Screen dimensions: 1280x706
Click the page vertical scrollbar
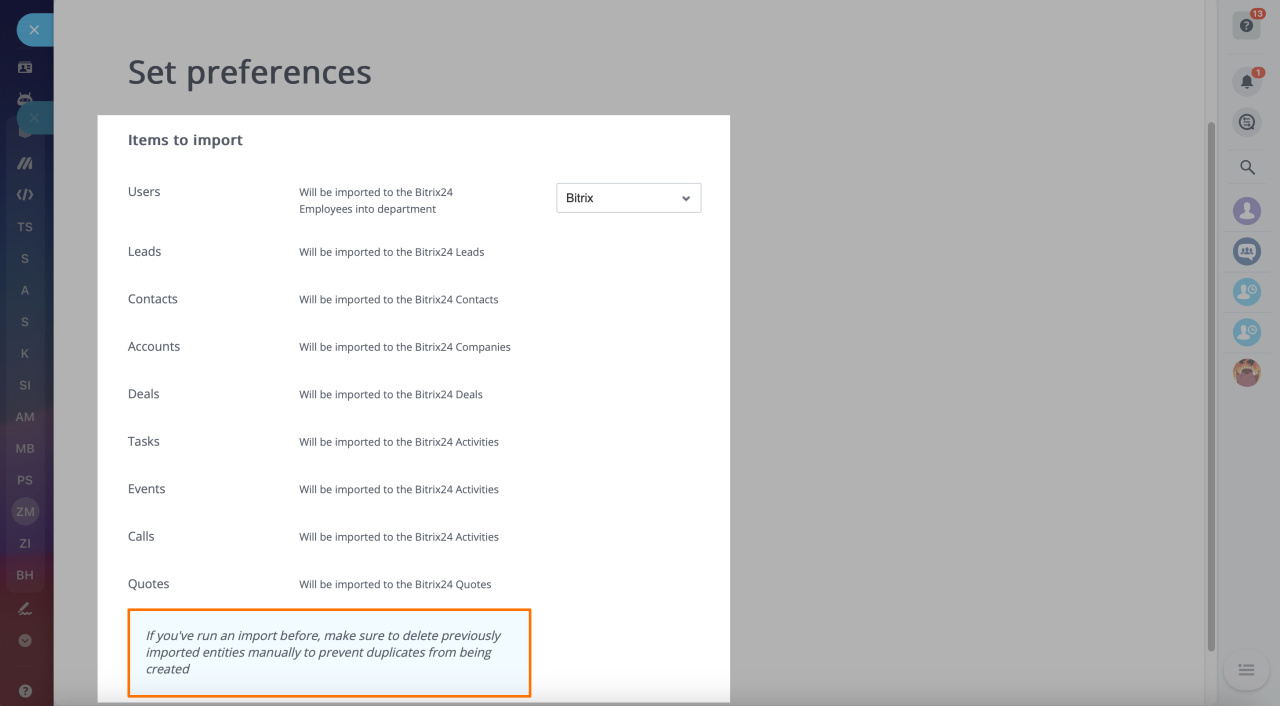(x=1212, y=385)
